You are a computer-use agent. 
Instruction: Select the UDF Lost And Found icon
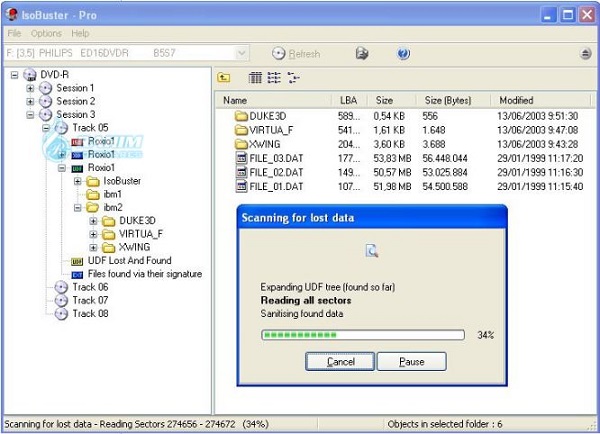click(x=79, y=260)
